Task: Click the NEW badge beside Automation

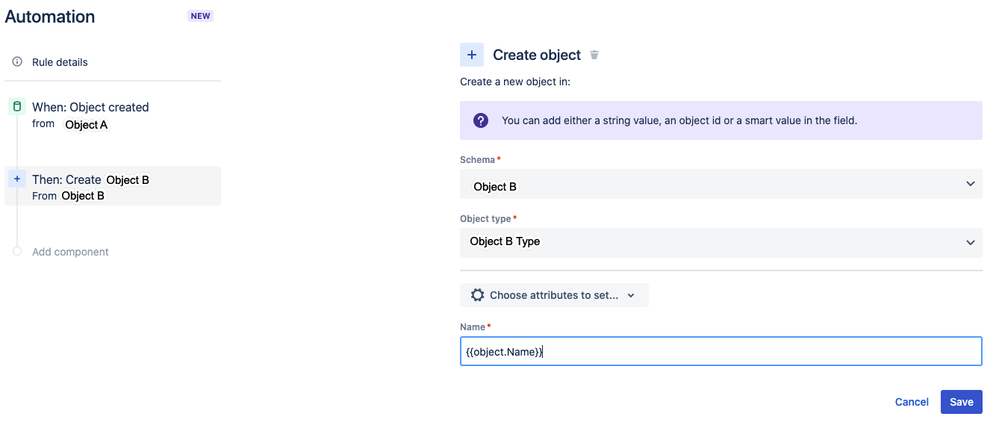Action: click(201, 17)
